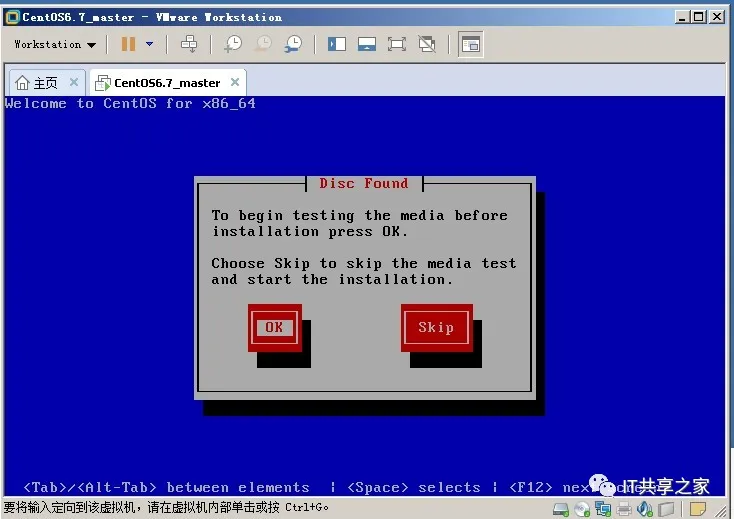Click the VMware window title bar icon
Screen dimensions: 734x519
(x=12, y=17)
